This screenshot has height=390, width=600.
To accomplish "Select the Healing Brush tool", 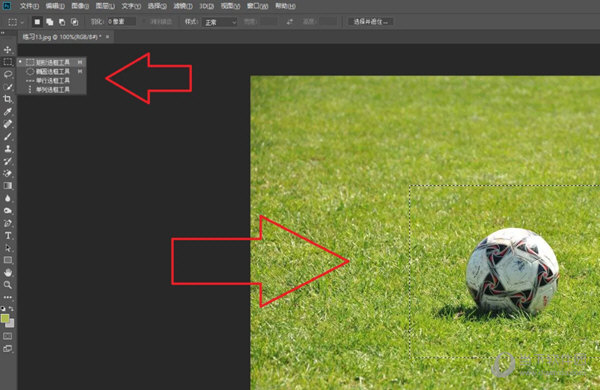I will click(x=8, y=124).
